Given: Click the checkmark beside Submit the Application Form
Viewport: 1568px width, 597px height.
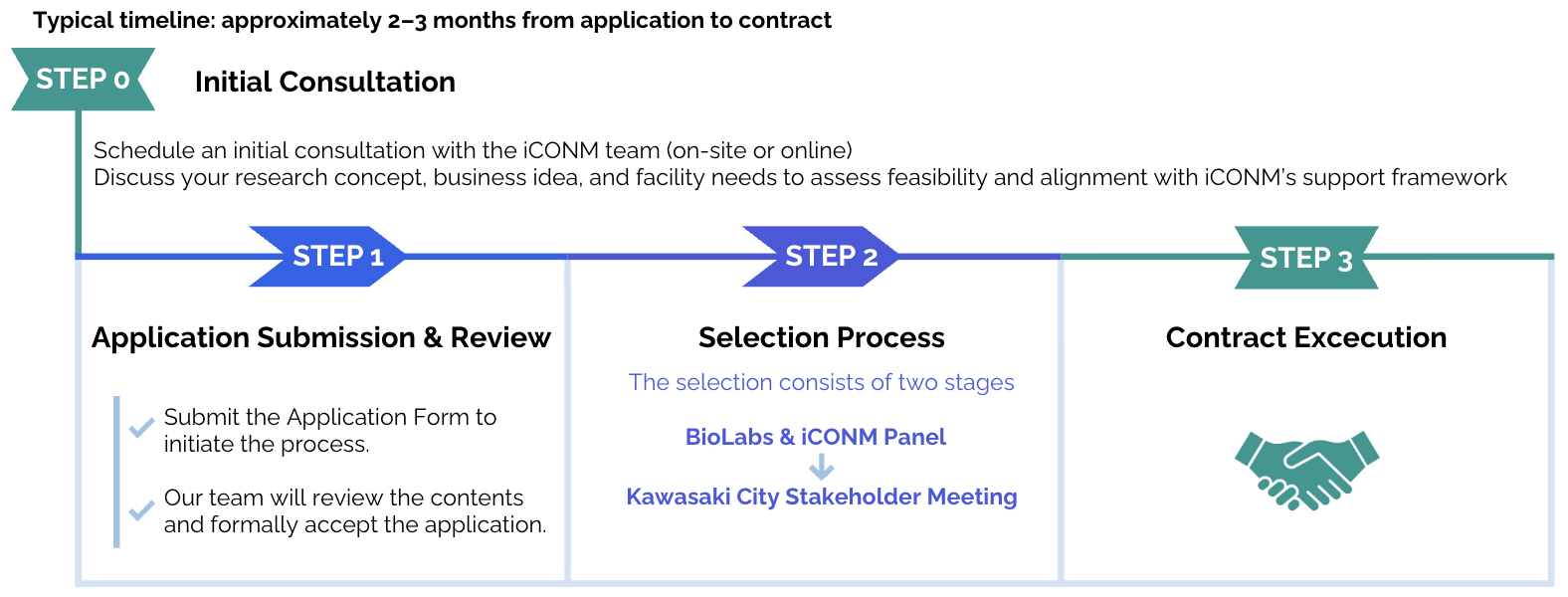Looking at the screenshot, I should tap(141, 428).
